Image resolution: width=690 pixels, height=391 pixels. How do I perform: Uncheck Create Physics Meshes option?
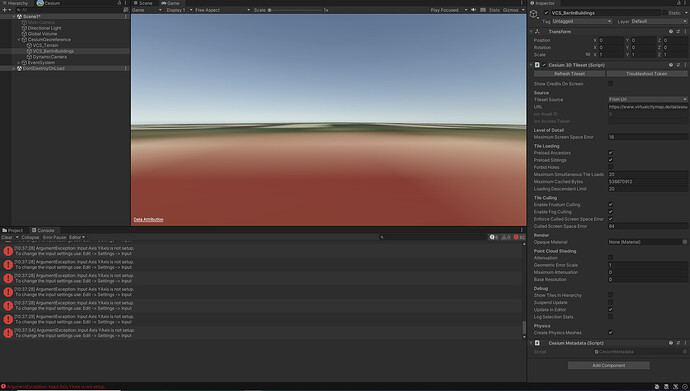point(610,333)
